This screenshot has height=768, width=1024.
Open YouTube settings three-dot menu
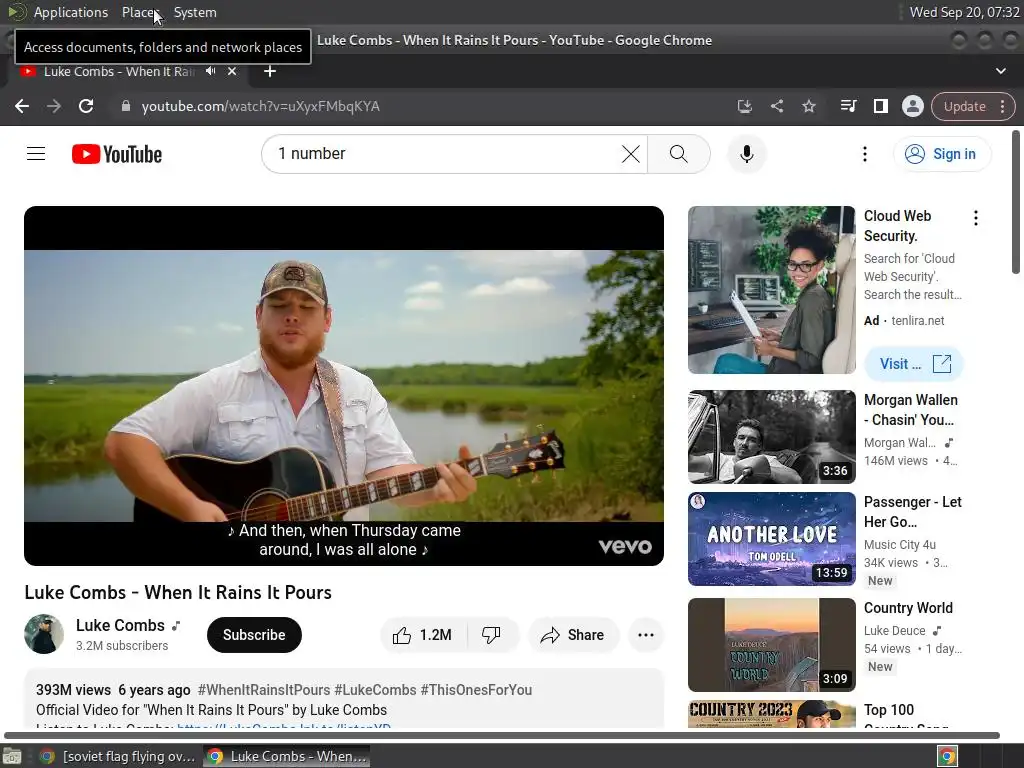(865, 154)
